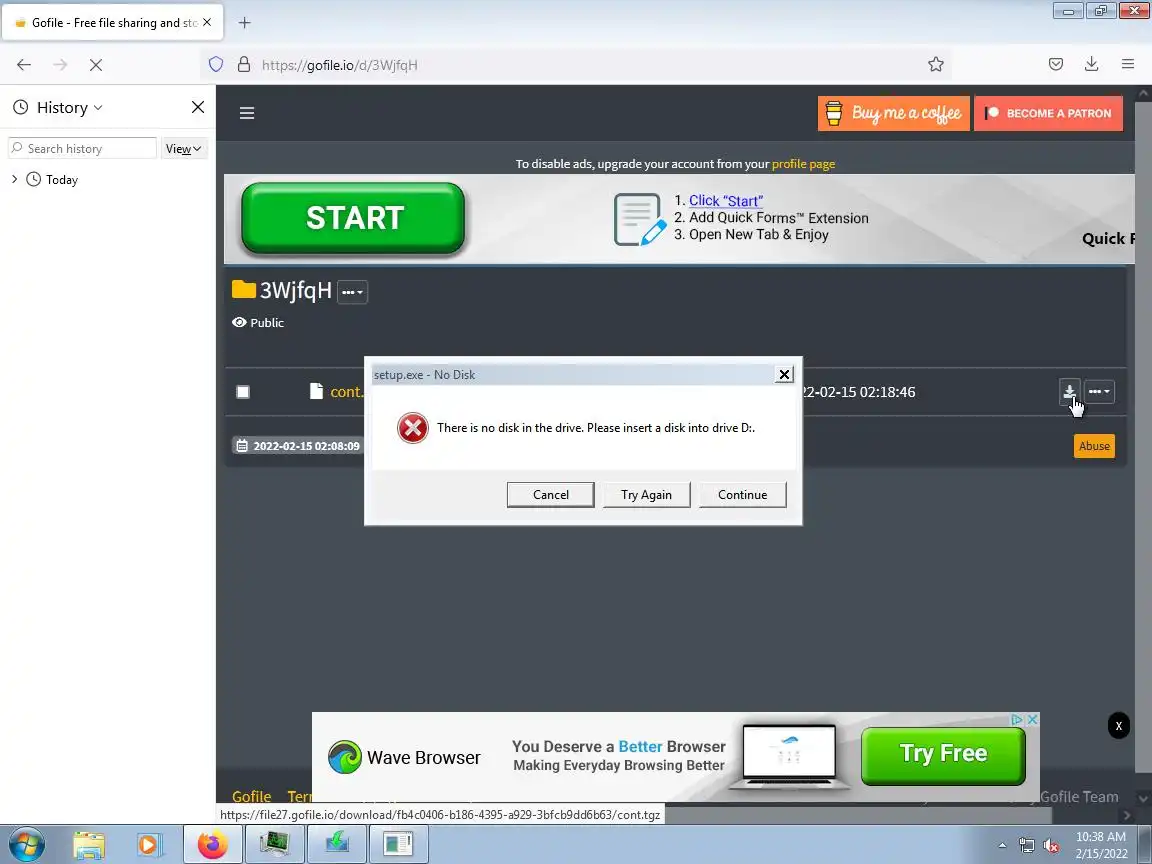Click the page scroll up arrow
The height and width of the screenshot is (864, 1152).
coord(1143,93)
